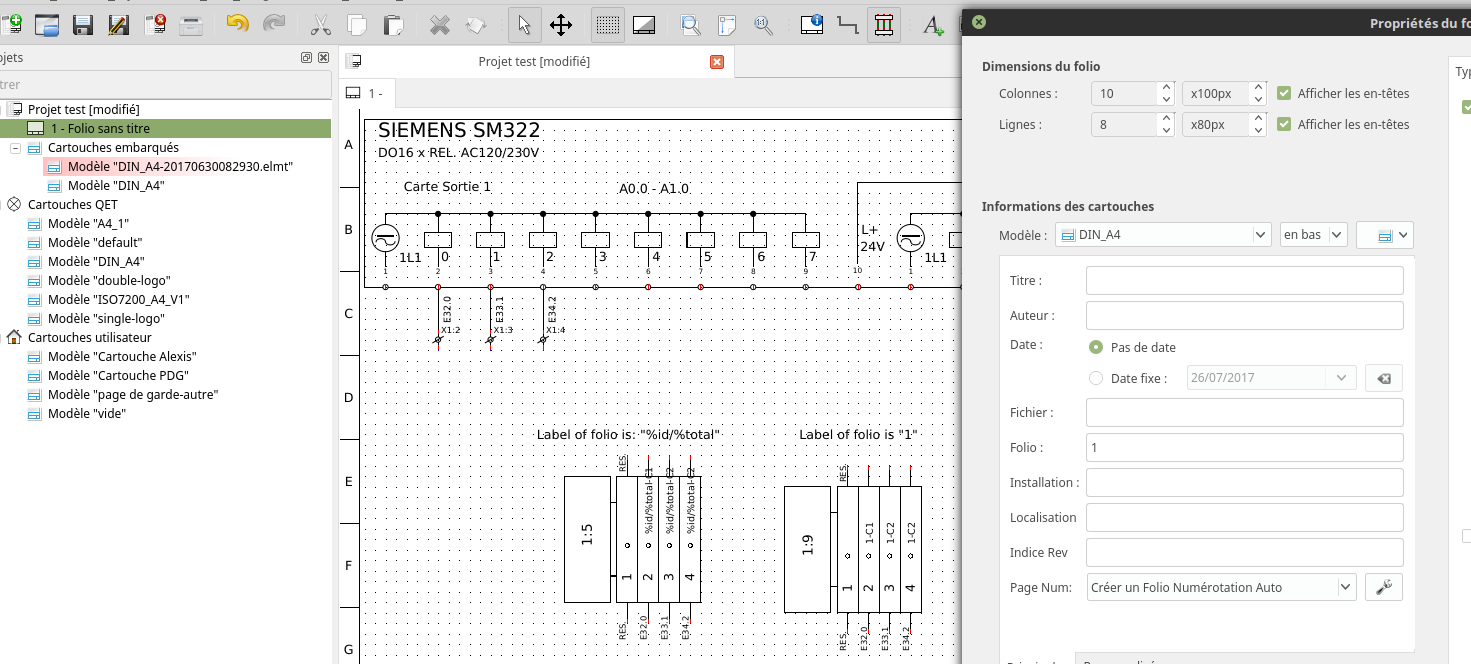The image size is (1471, 664).
Task: Click the wrench icon beside Page Num
Action: click(x=1384, y=587)
